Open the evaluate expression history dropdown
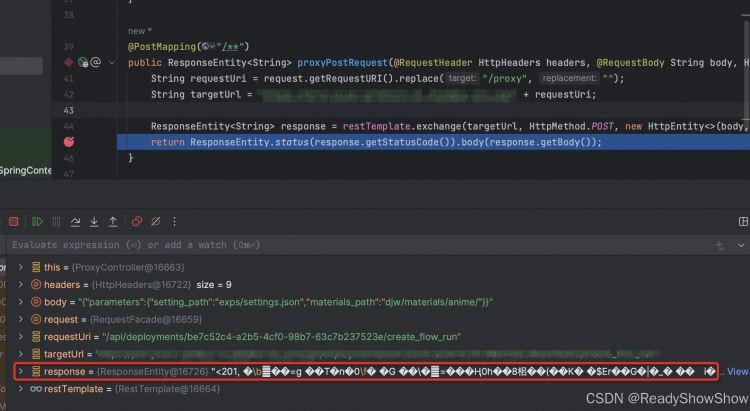The image size is (750, 411). (741, 245)
